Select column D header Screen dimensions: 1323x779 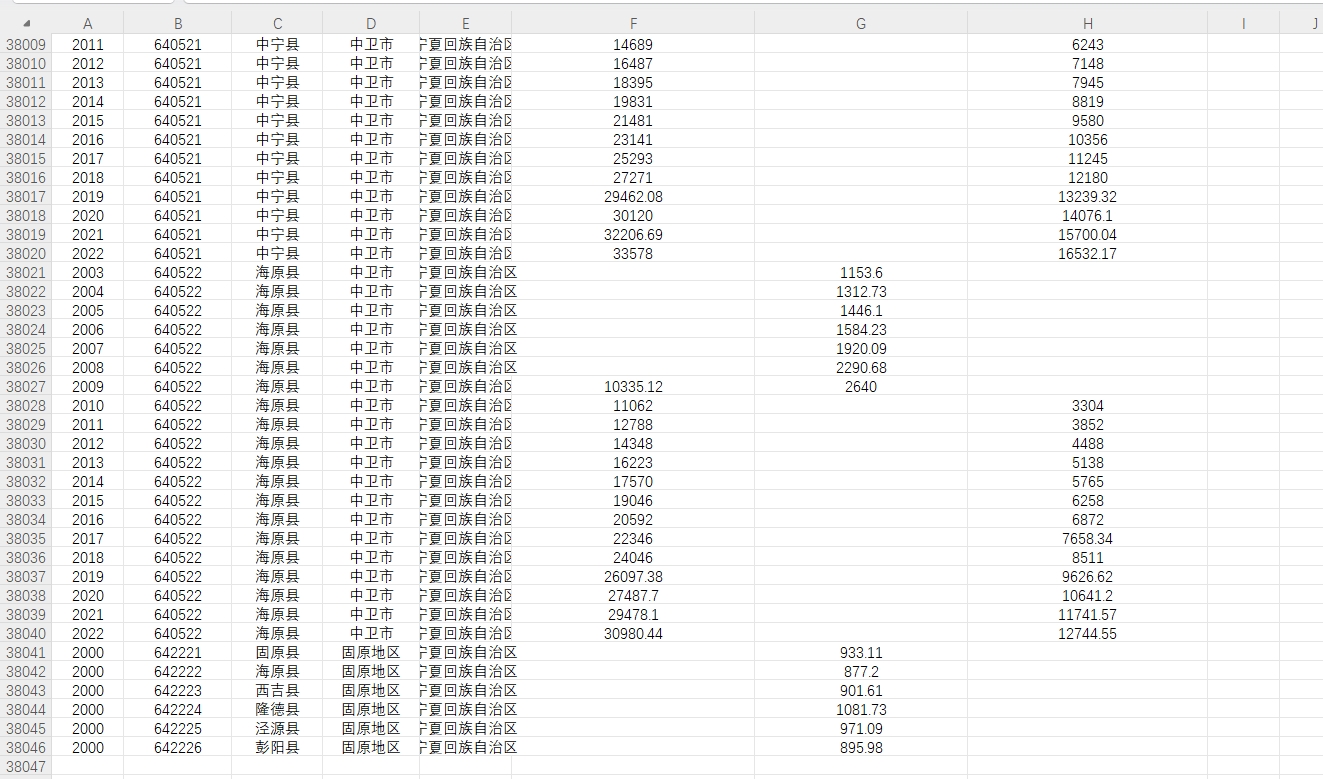371,23
